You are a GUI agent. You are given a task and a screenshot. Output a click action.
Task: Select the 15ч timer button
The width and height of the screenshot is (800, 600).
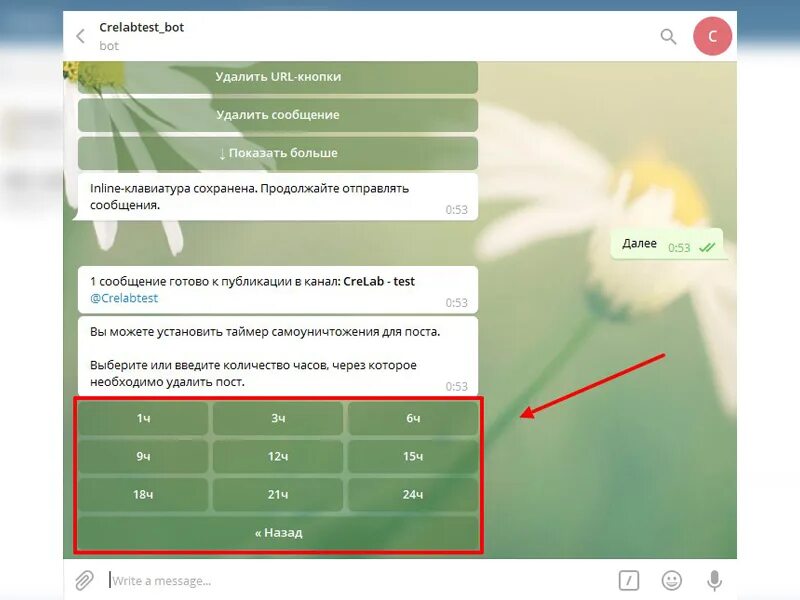[x=413, y=456]
